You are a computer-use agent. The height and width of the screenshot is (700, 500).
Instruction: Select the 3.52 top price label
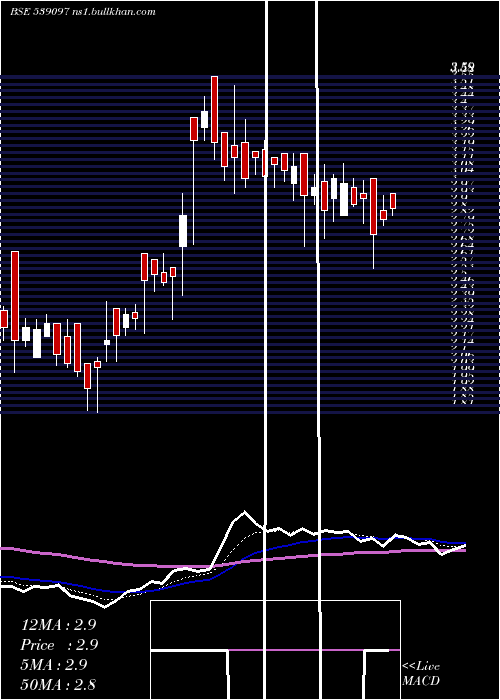tap(462, 68)
